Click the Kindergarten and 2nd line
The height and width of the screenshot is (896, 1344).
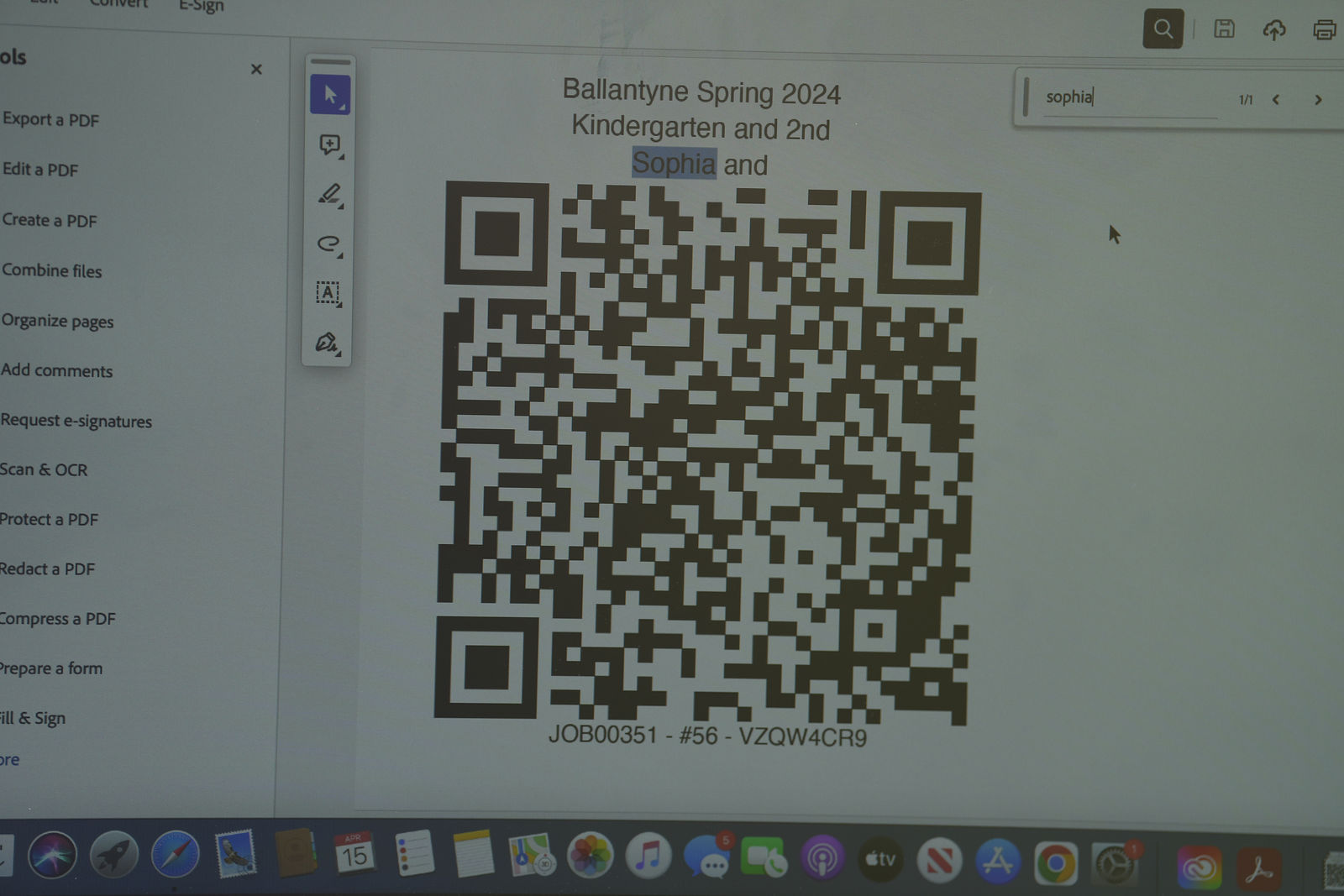coord(701,128)
